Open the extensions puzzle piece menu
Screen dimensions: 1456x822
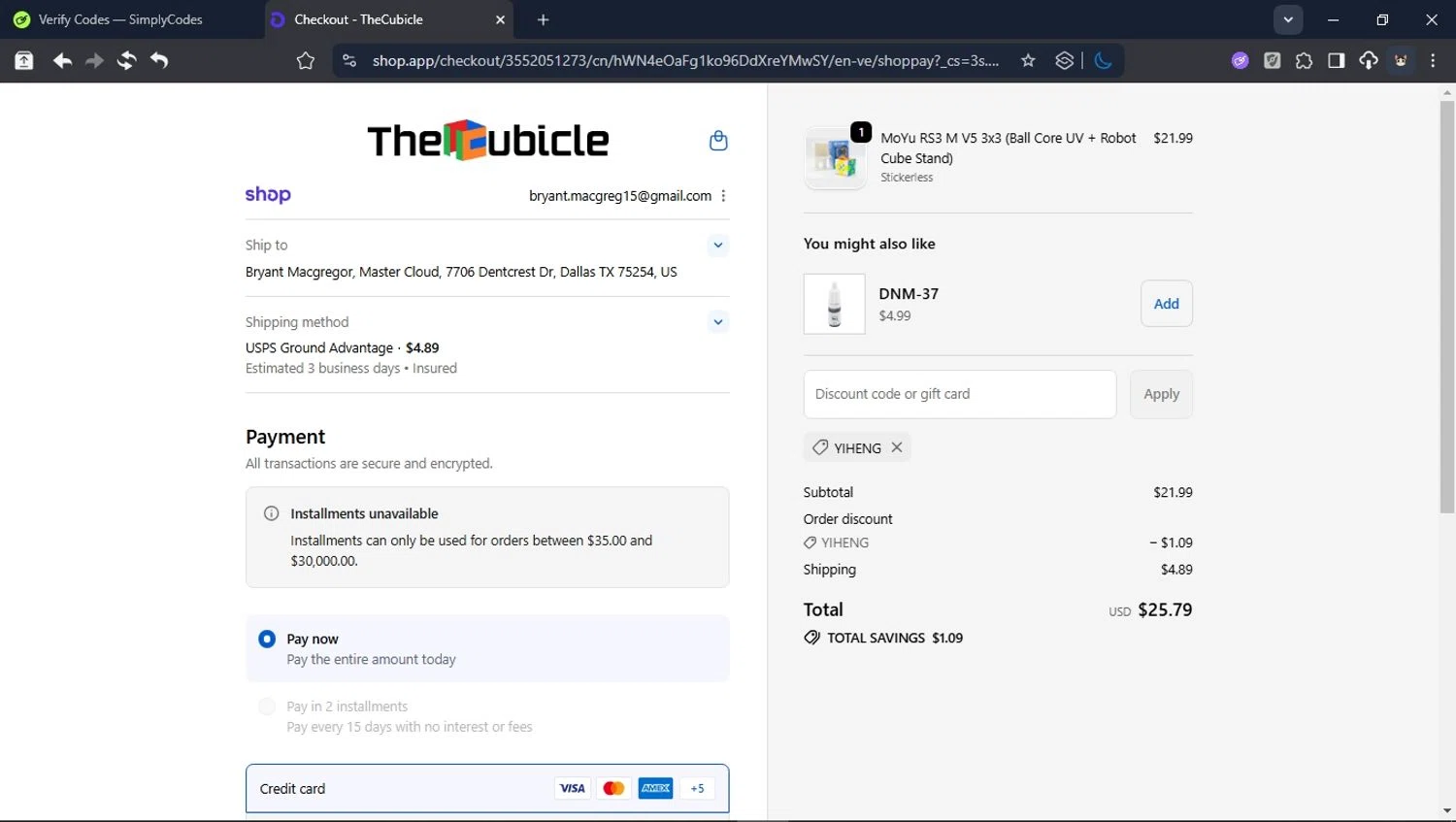click(1304, 60)
